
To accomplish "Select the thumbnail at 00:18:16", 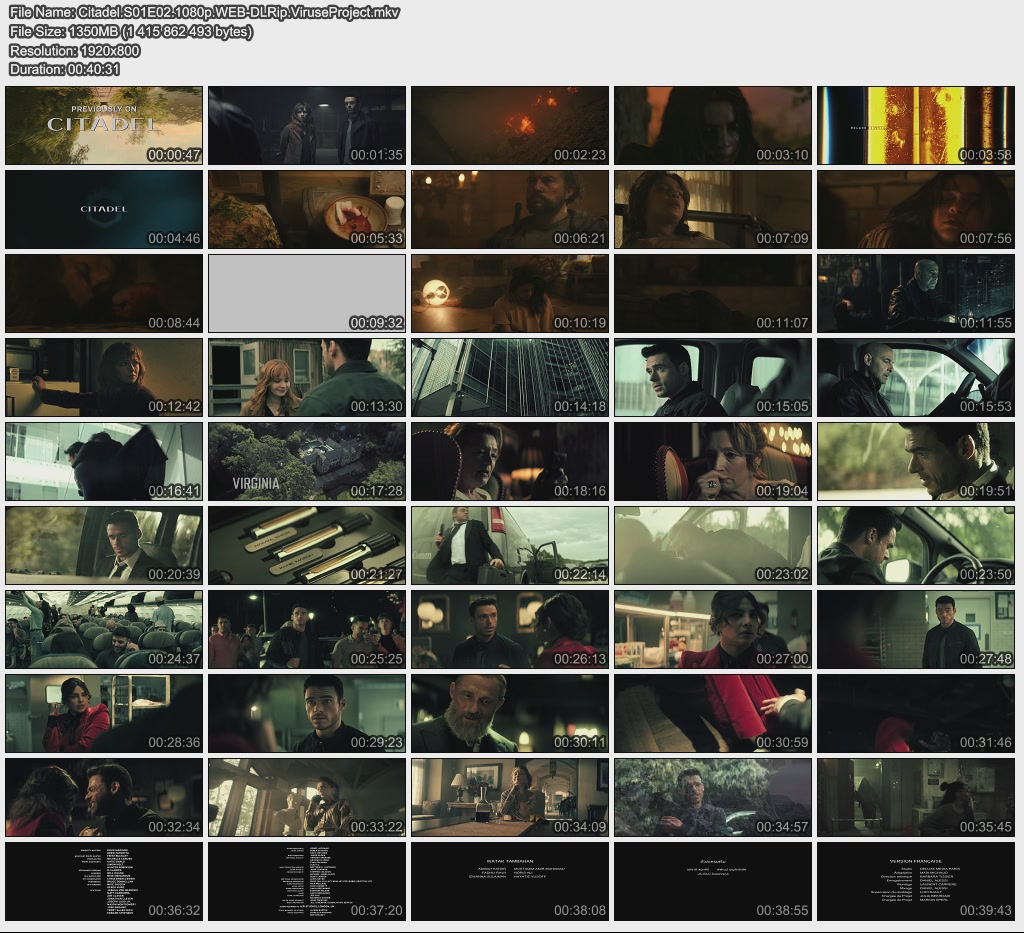I will coord(510,462).
